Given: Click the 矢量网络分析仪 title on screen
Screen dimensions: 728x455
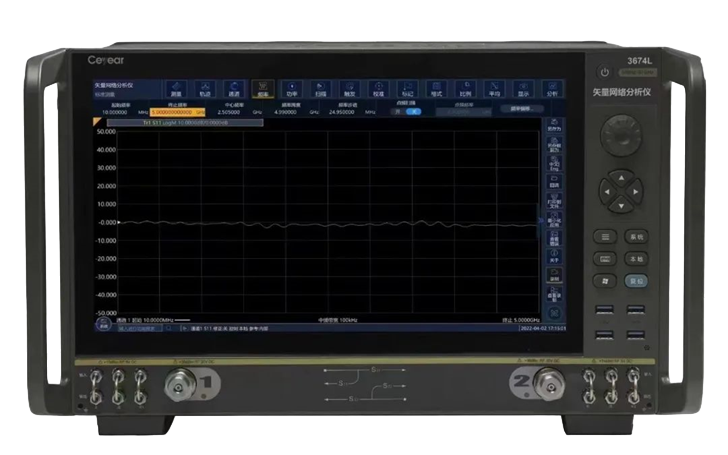Looking at the screenshot, I should pos(114,85).
